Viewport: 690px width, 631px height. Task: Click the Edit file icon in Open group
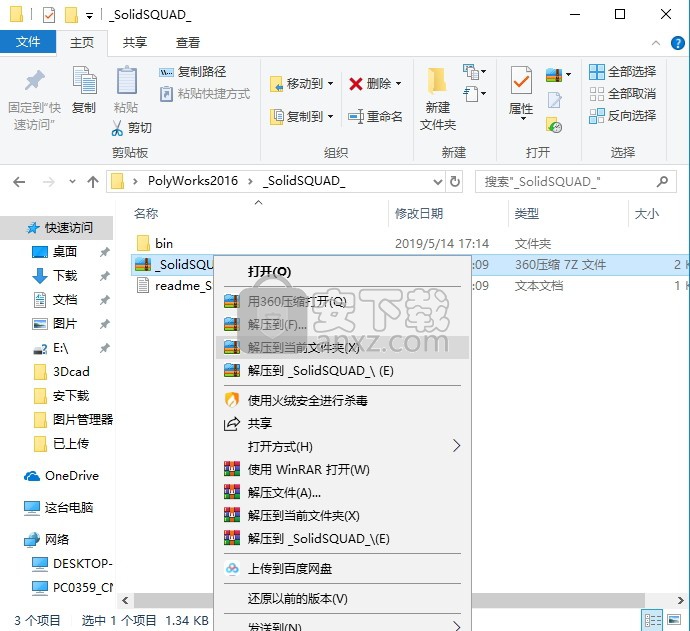(x=554, y=100)
